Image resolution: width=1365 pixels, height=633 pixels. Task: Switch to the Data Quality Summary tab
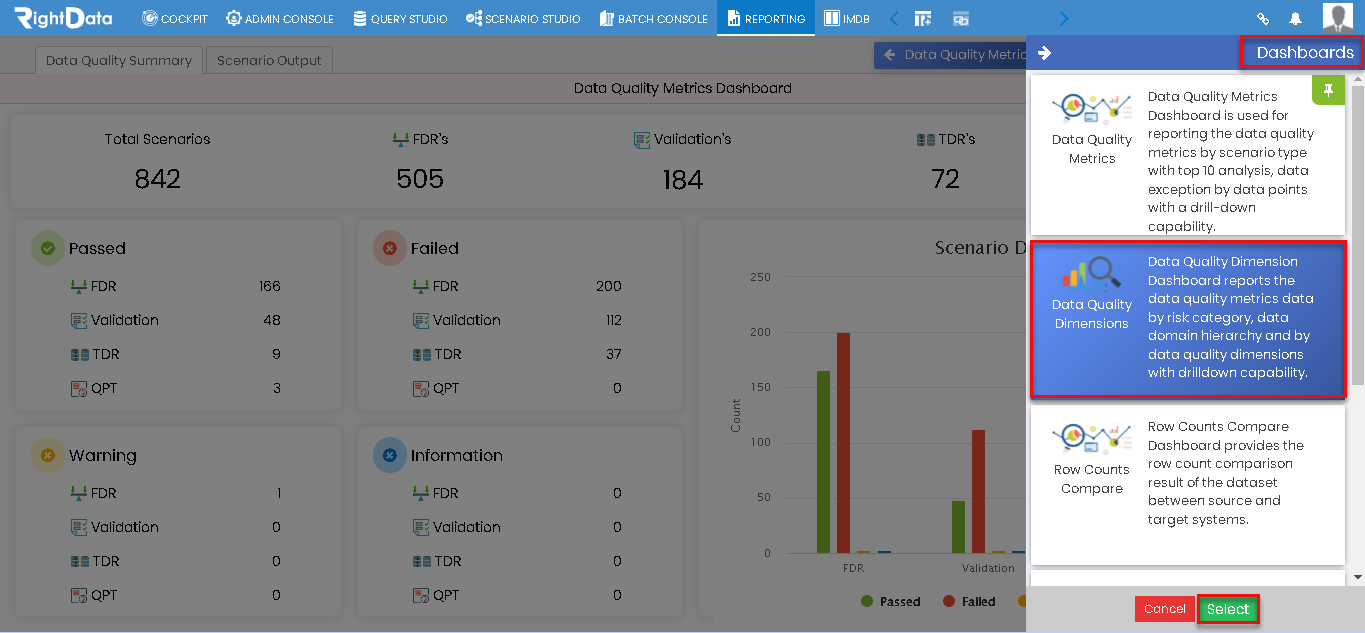pyautogui.click(x=119, y=60)
